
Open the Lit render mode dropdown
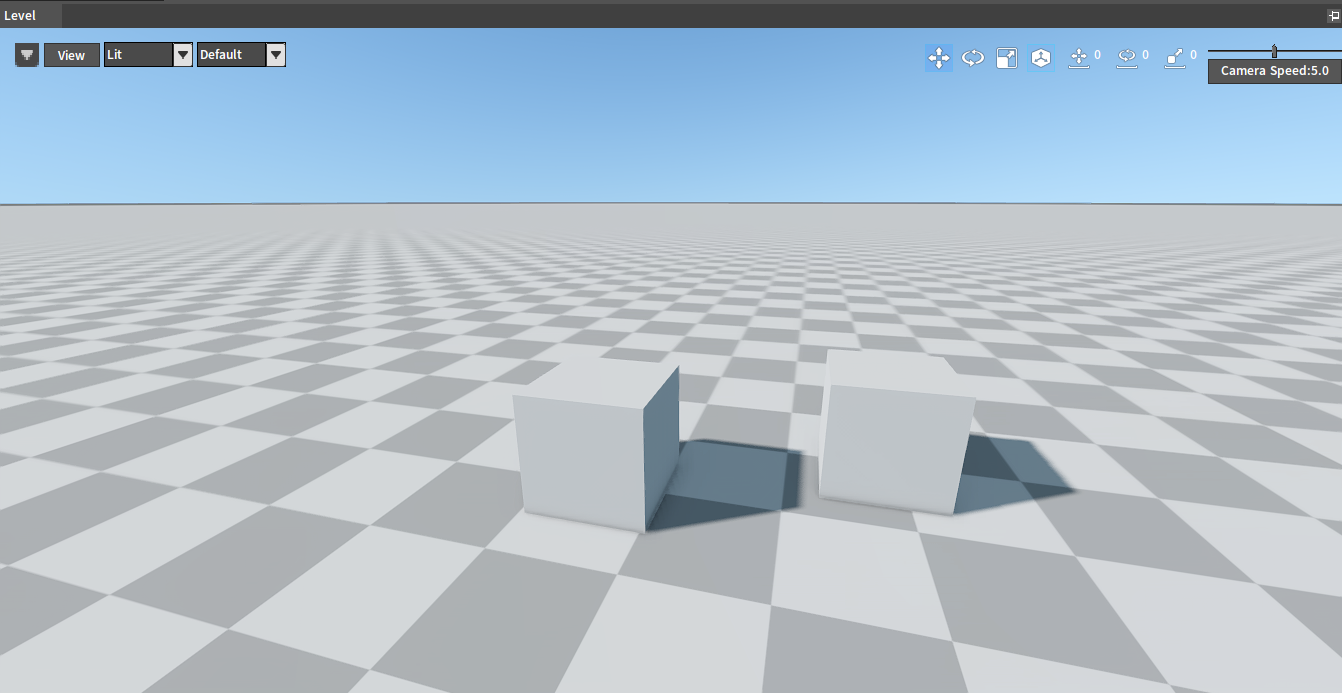click(x=148, y=55)
